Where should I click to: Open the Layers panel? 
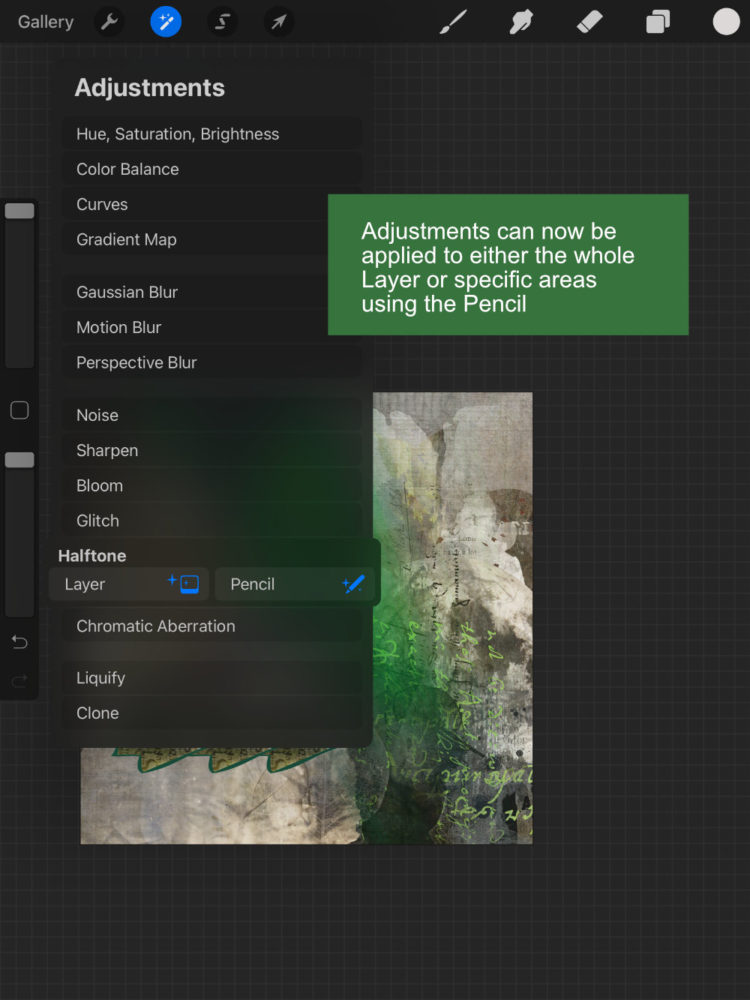(658, 21)
